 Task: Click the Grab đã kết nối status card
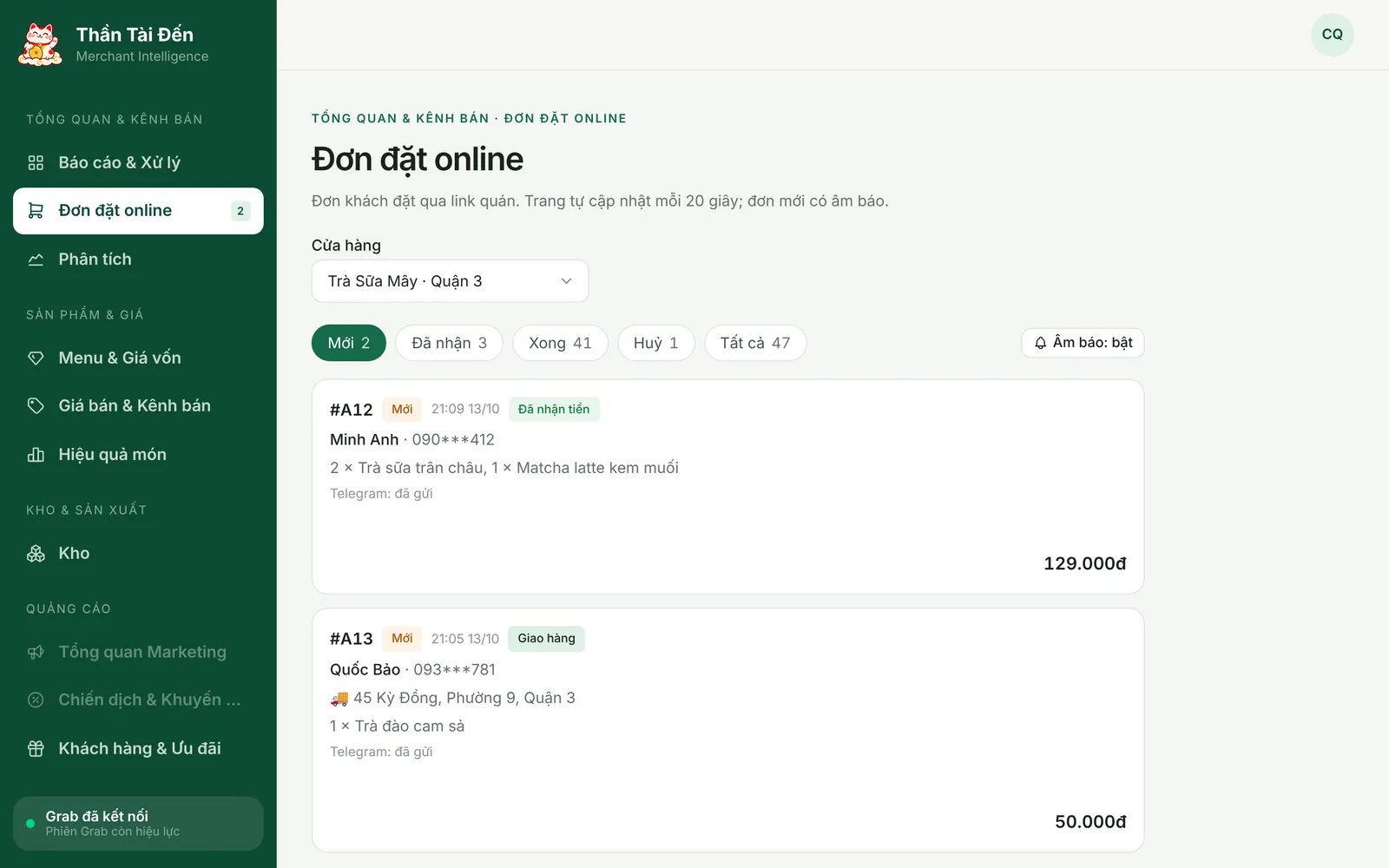pyautogui.click(x=138, y=824)
